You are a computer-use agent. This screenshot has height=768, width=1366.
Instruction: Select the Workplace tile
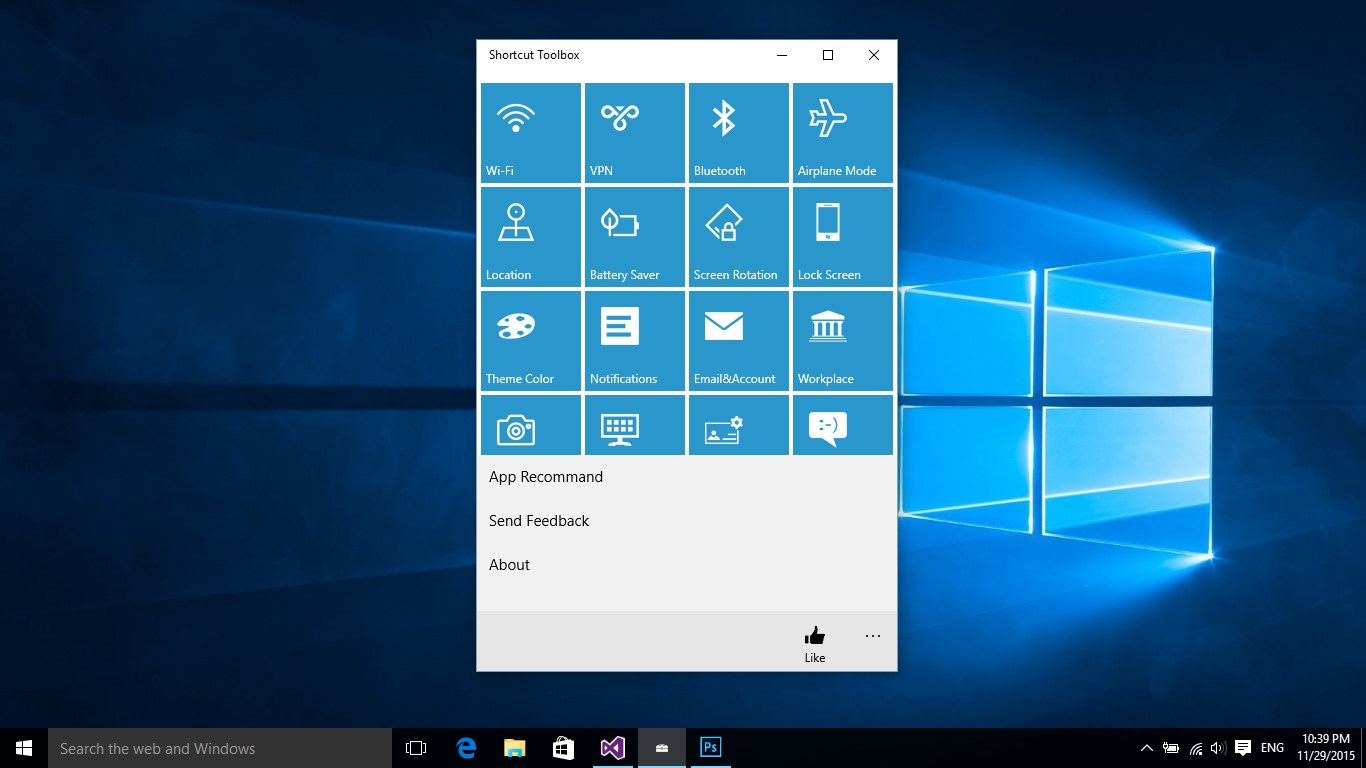843,341
